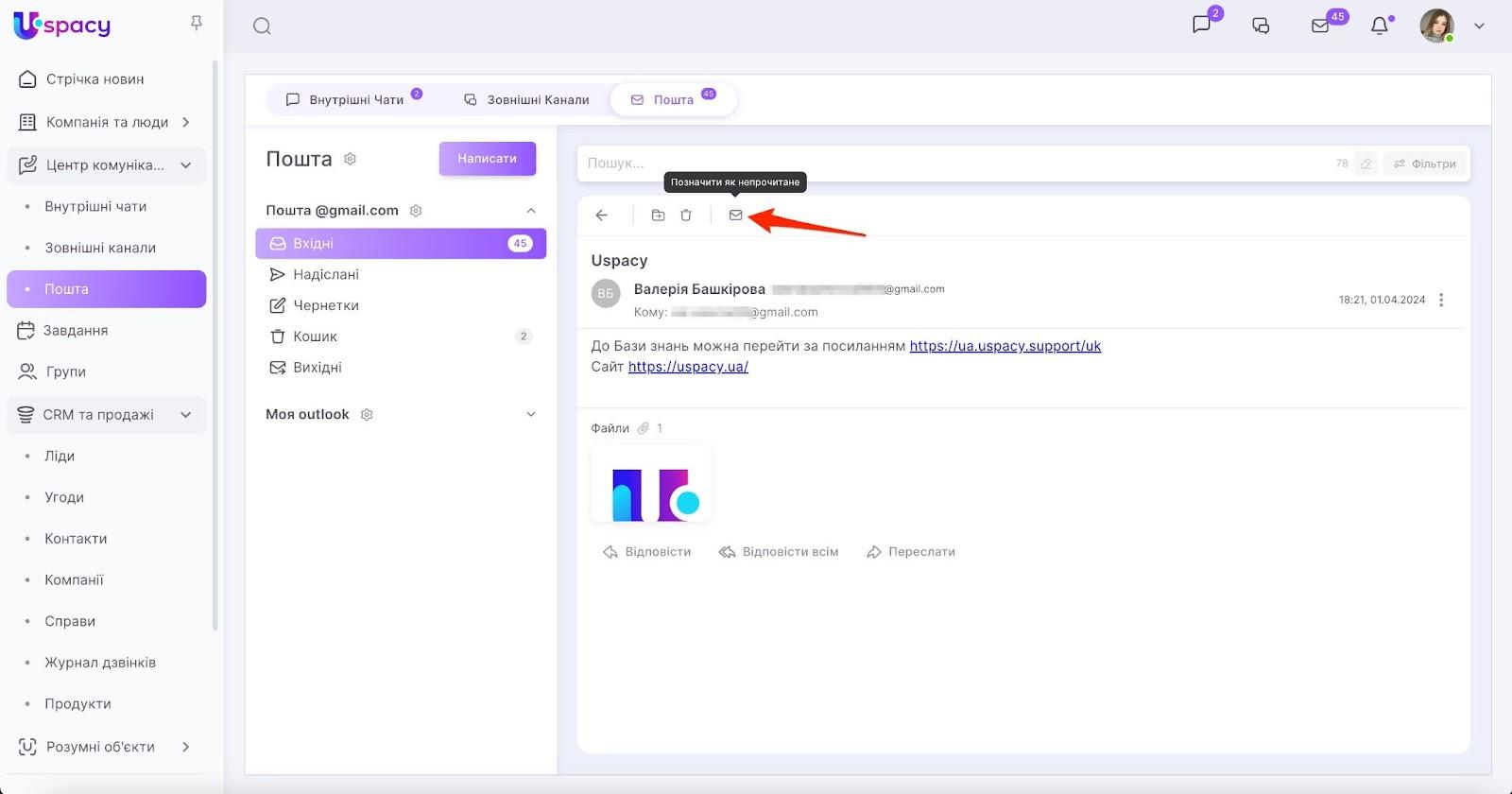Expand the Моя outlook account
Image resolution: width=1512 pixels, height=794 pixels.
[x=531, y=415]
